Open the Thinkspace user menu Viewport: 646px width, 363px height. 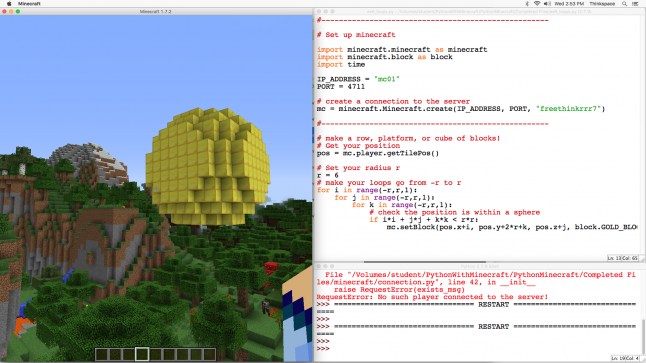click(x=602, y=4)
